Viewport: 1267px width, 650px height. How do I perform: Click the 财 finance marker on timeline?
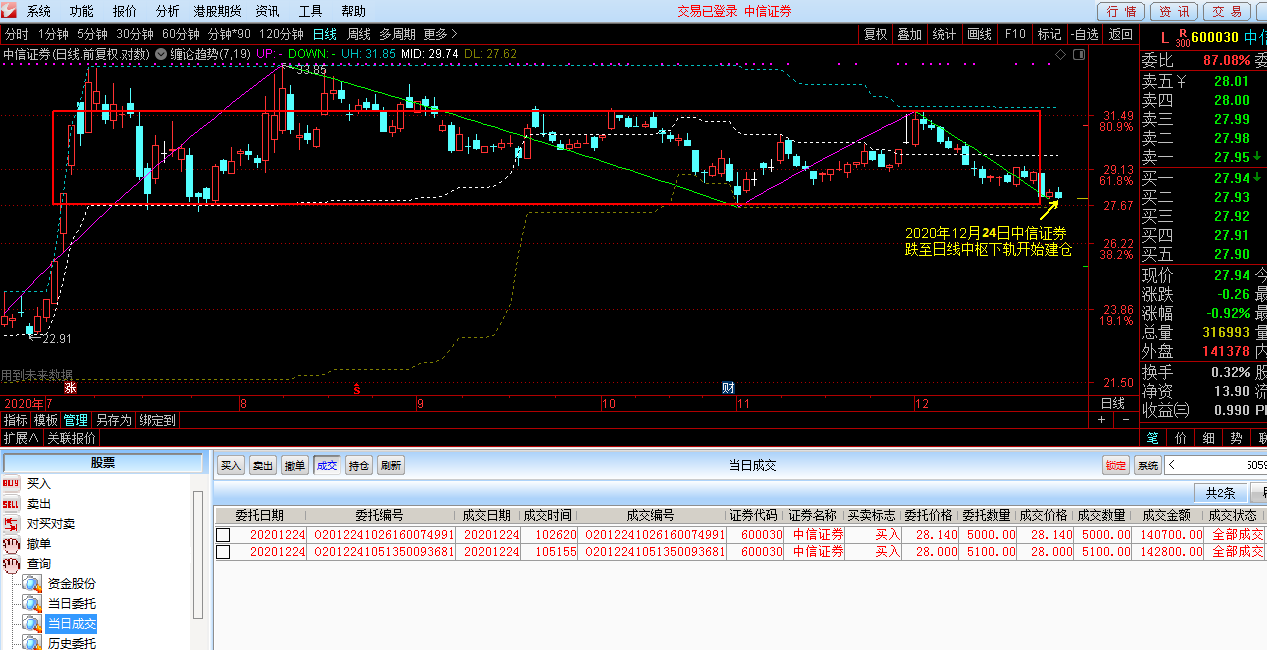[728, 387]
